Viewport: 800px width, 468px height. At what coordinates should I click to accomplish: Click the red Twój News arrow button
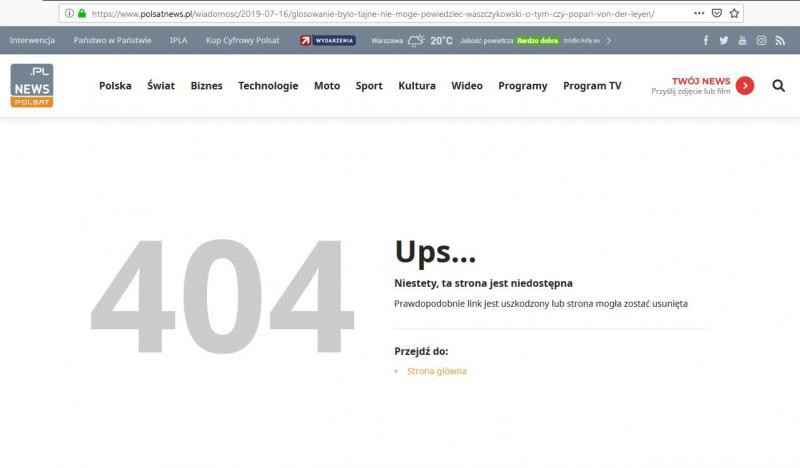tap(744, 86)
